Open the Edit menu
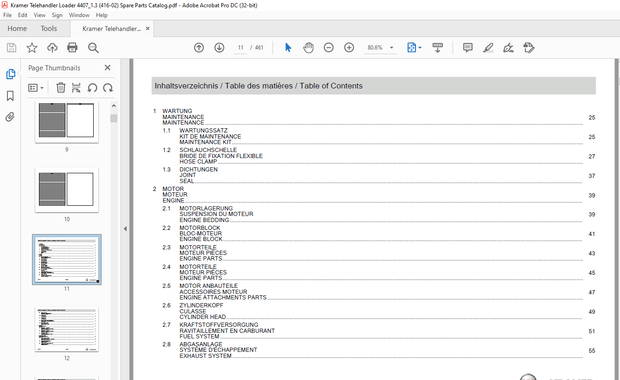 23,15
